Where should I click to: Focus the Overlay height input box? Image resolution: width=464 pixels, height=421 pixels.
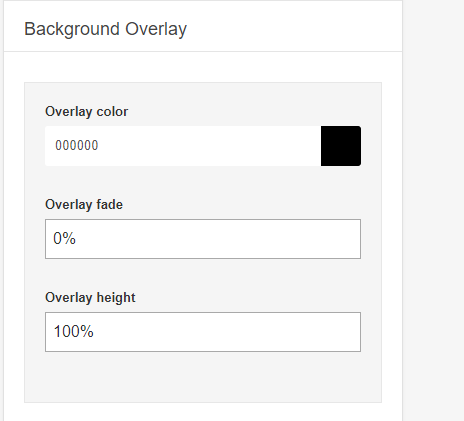tap(203, 332)
